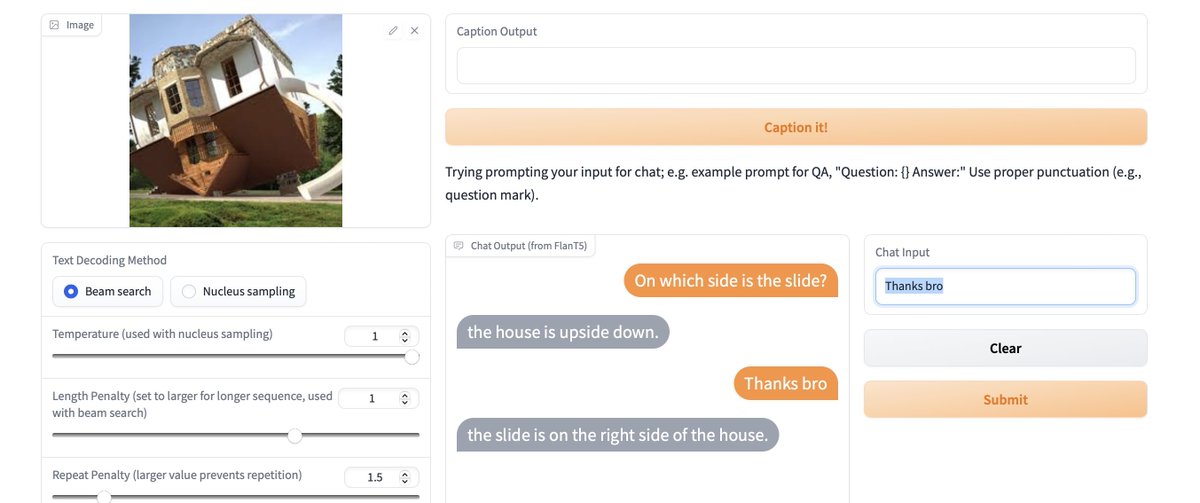This screenshot has height=503, width=1200.
Task: Click the 'Thanks bro' chat bubble
Action: coord(786,384)
